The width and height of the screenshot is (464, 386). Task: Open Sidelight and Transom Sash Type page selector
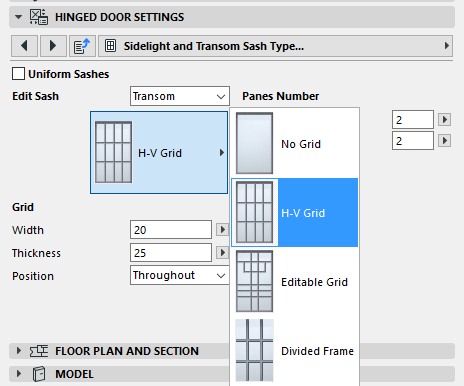coord(275,46)
